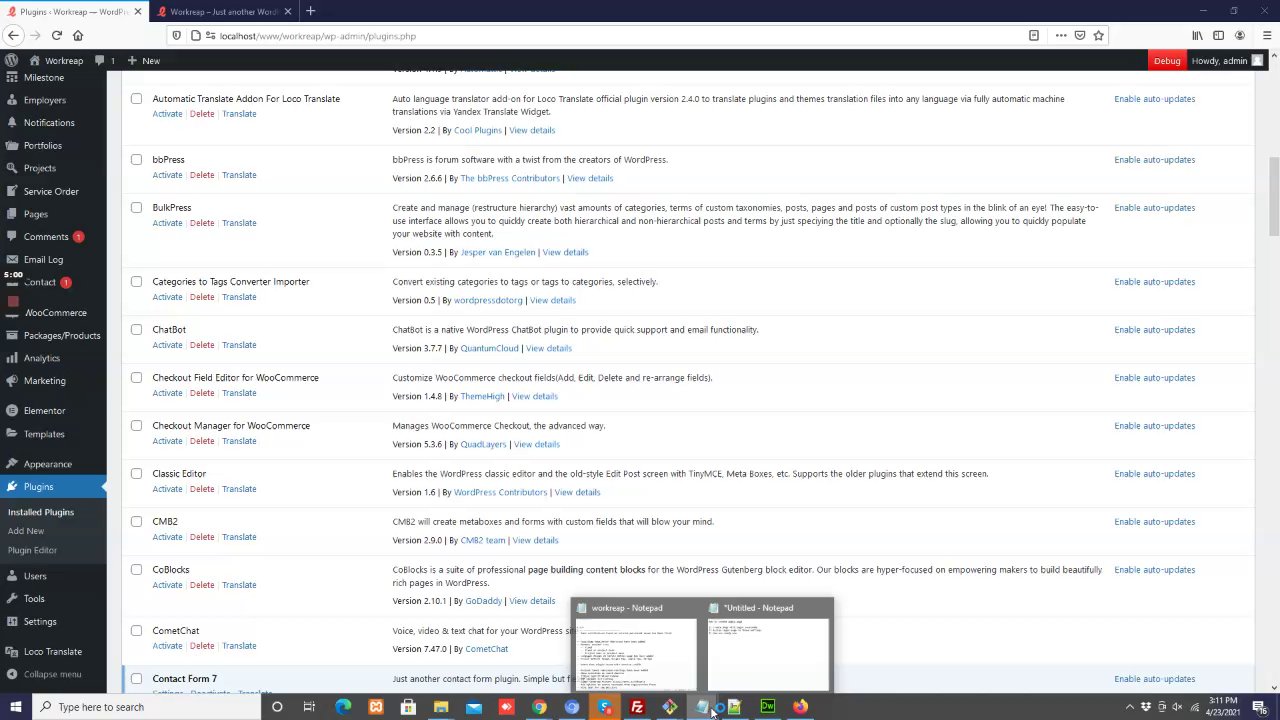Open page actions three-dot menu
The width and height of the screenshot is (1280, 720).
pyautogui.click(x=1061, y=35)
